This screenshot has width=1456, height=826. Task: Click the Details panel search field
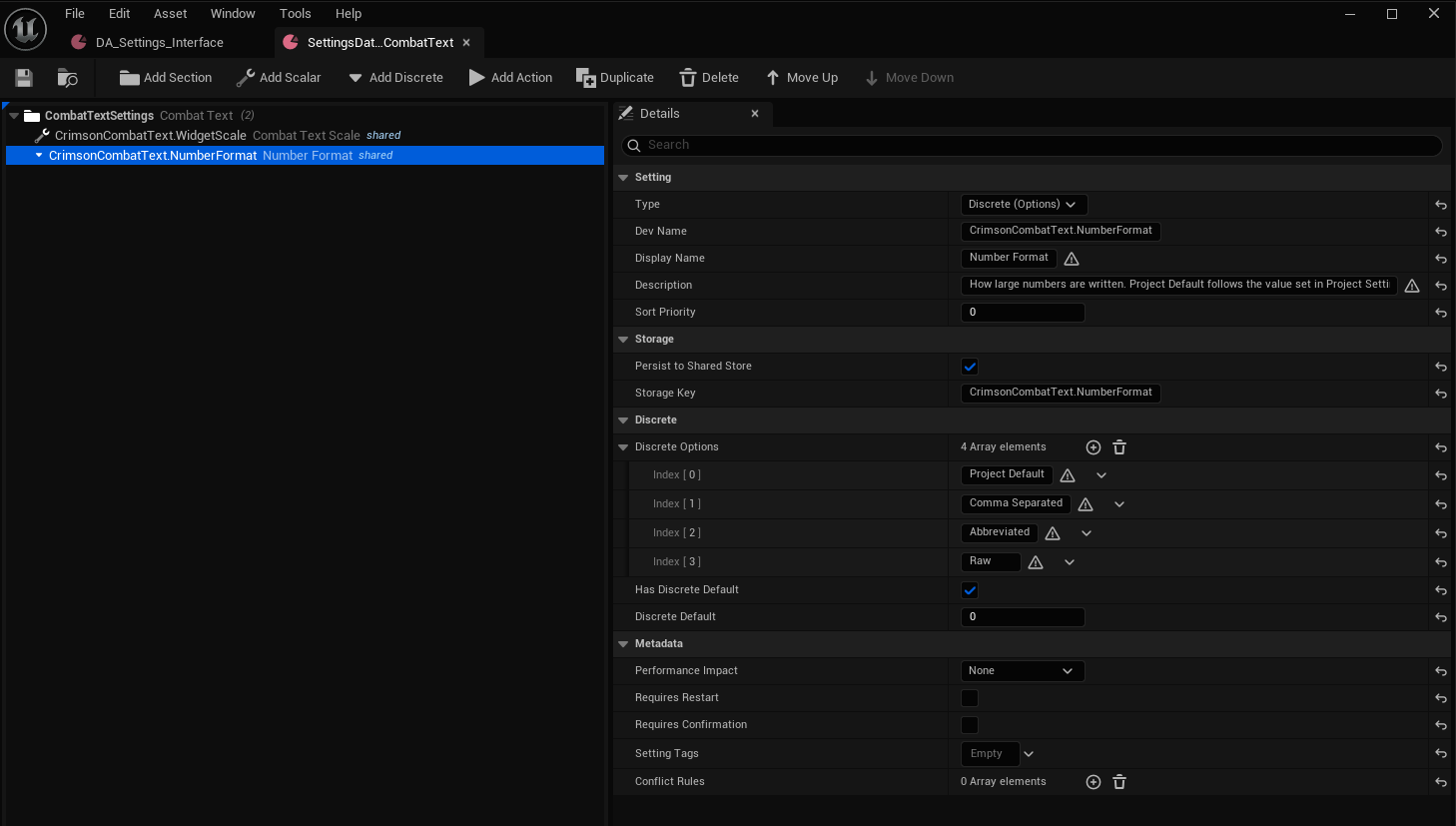click(1033, 146)
